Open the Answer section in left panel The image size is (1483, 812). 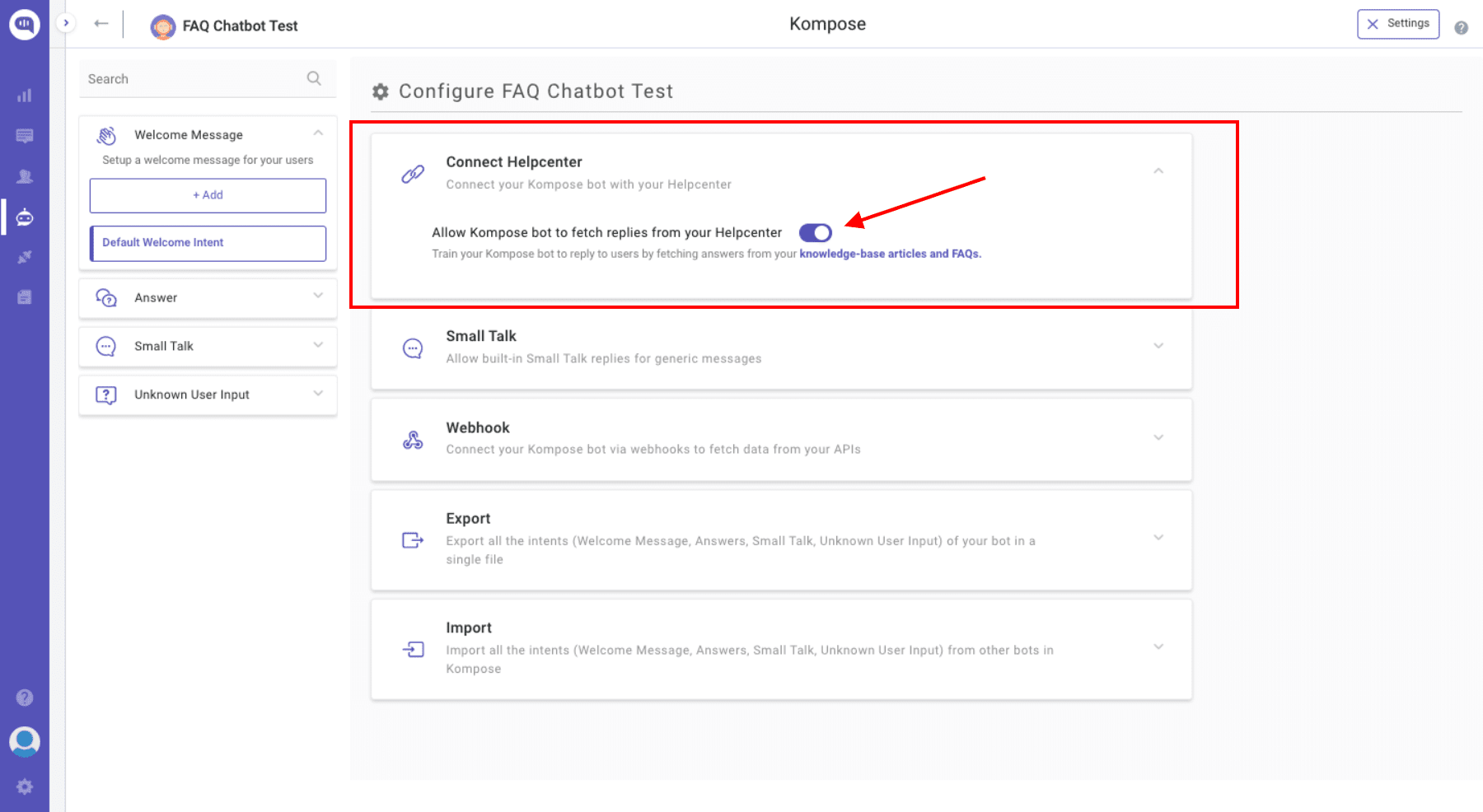[x=207, y=297]
